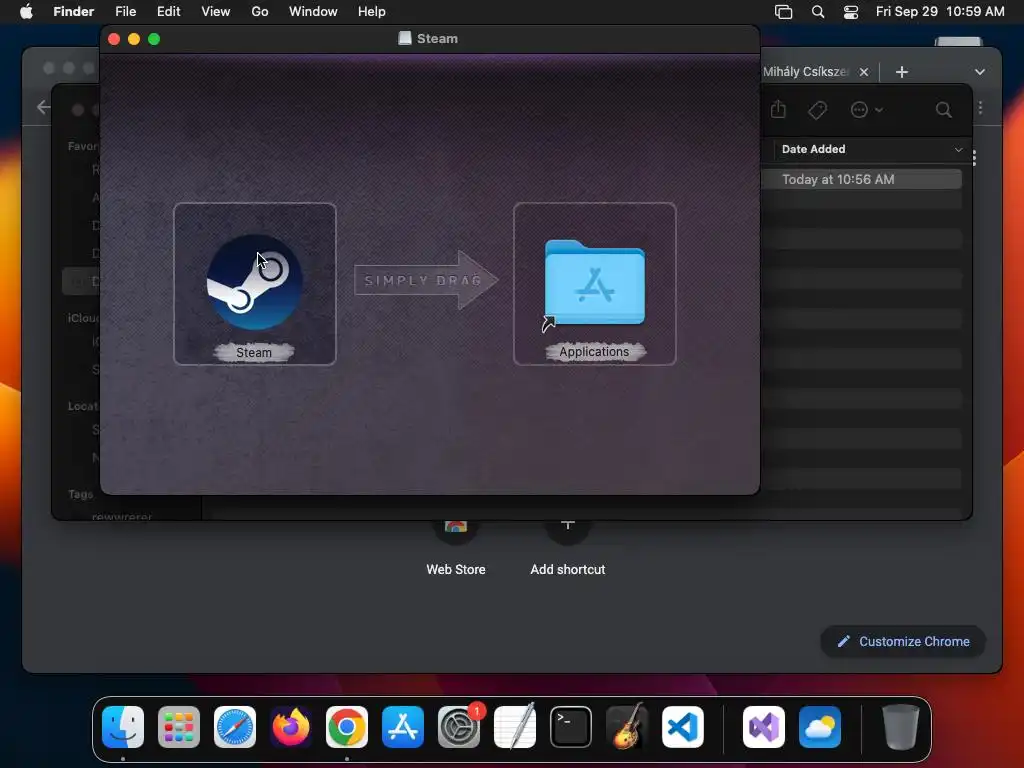Open the Go menu
Image resolution: width=1024 pixels, height=768 pixels.
pos(260,12)
